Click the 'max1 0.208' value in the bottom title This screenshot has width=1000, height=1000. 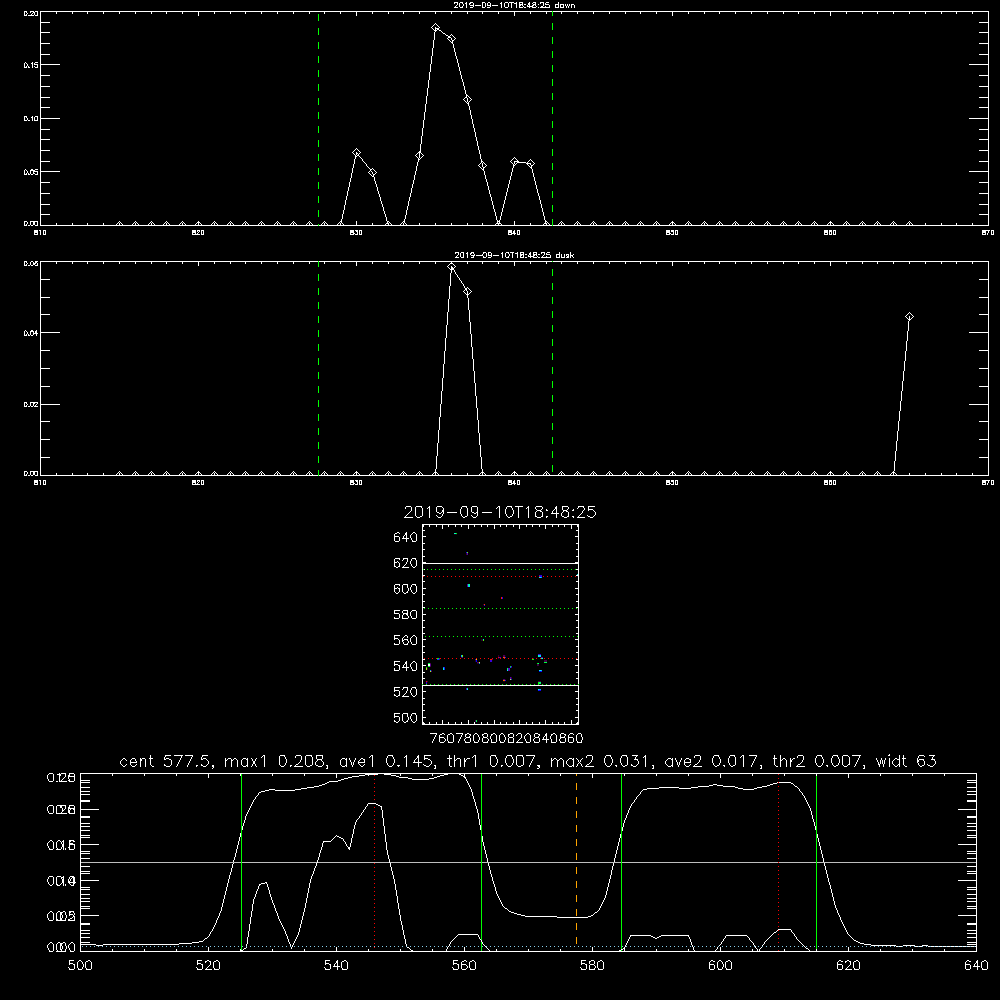[x=275, y=761]
